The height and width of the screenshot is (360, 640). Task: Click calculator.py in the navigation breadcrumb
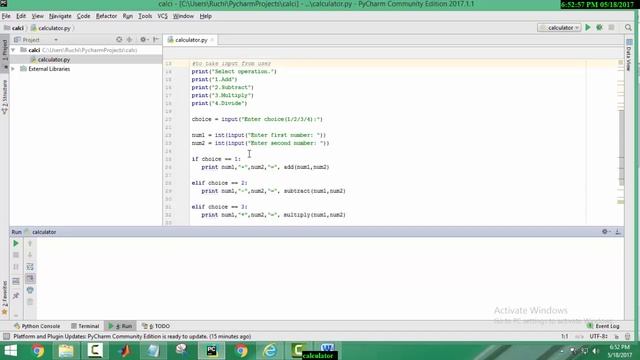[x=51, y=28]
